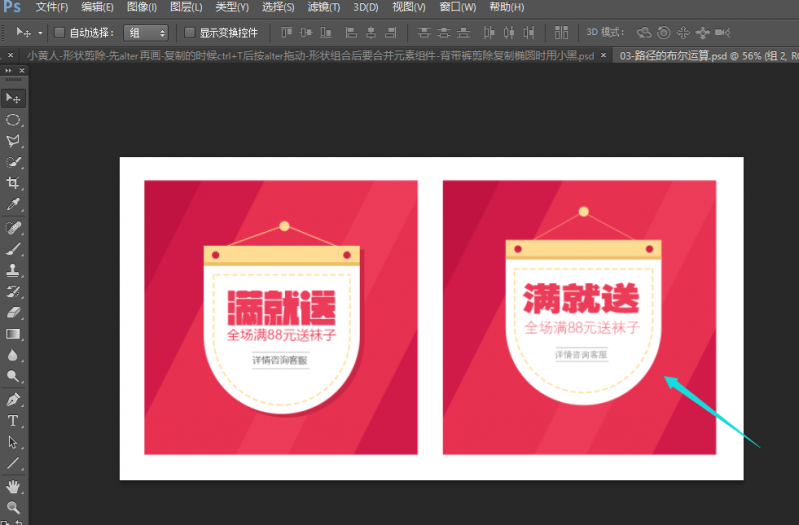
Task: Choose the Polygonal Lasso tool
Action: [14, 141]
